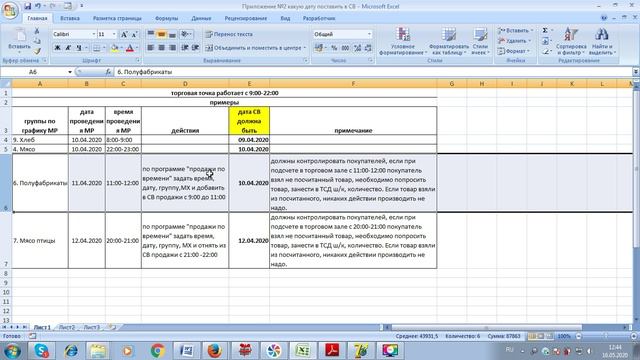Click AutoSum sigma icon
640x360 pixels.
[x=545, y=31]
